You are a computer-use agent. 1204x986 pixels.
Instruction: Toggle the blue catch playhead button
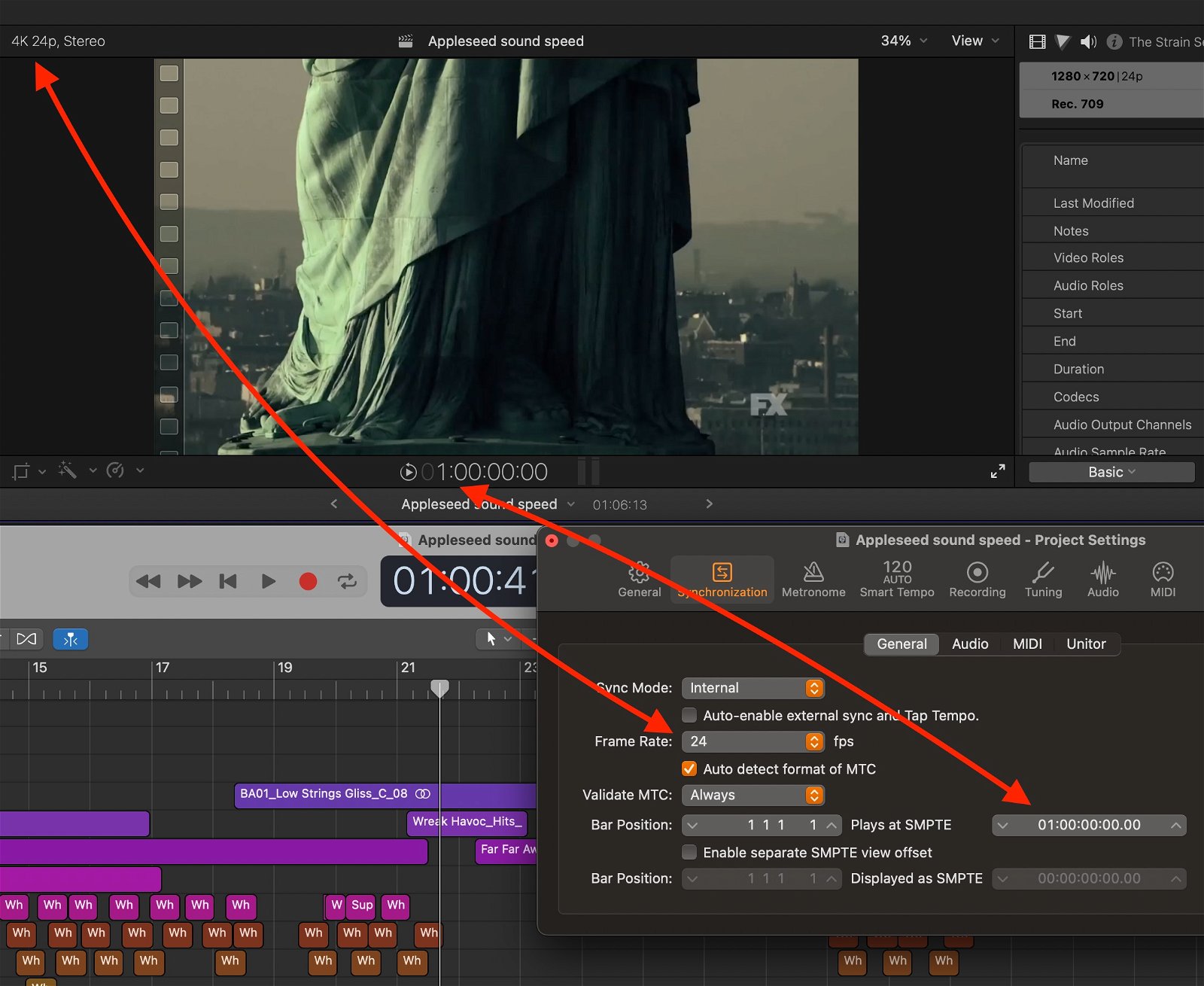(71, 639)
